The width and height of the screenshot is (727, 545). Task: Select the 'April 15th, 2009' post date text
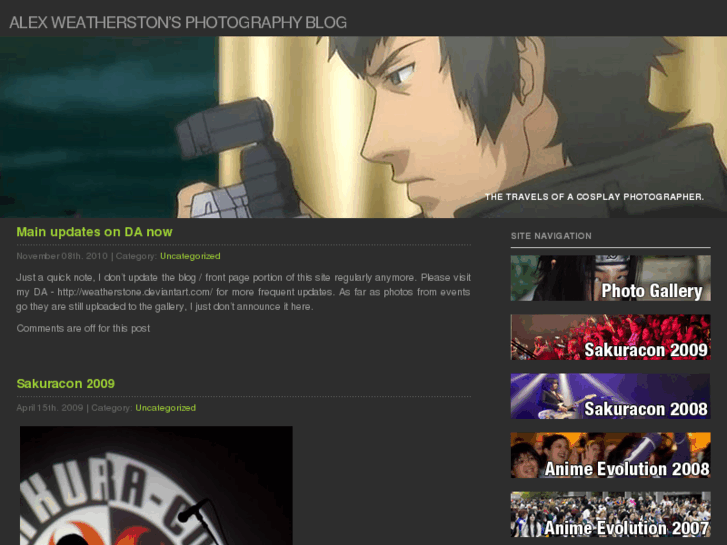click(50, 408)
